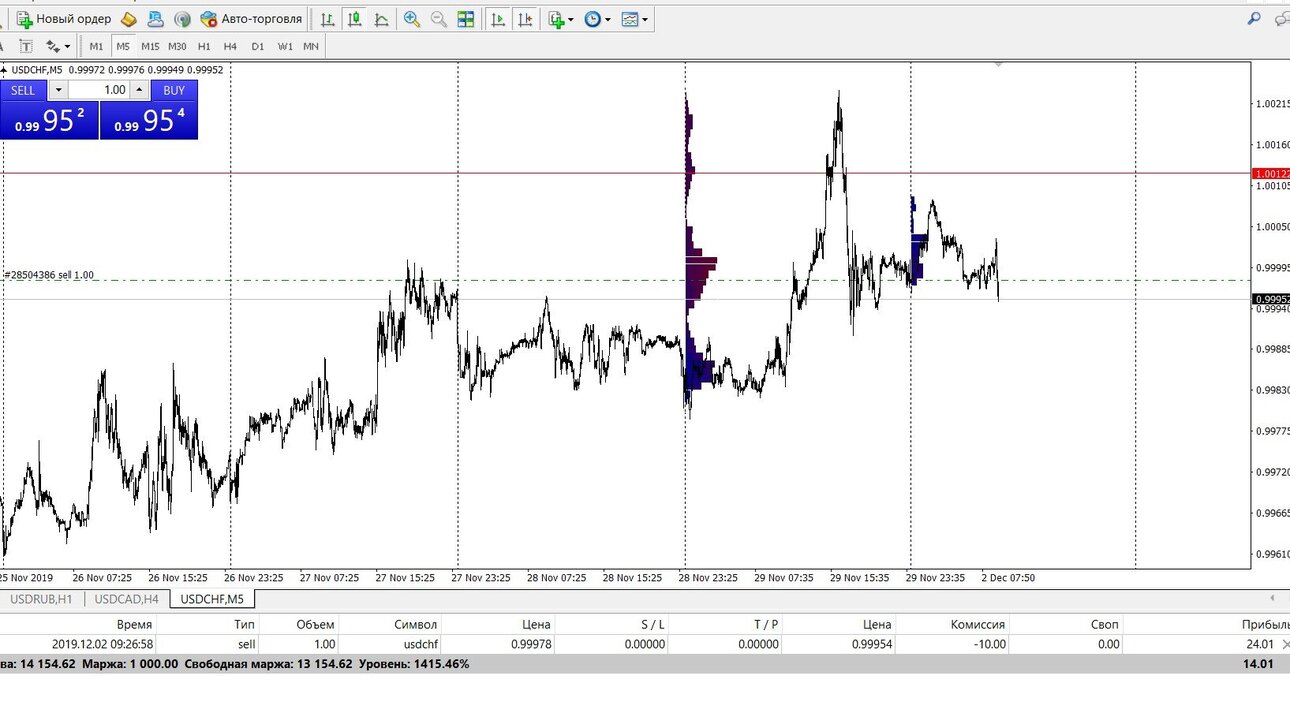Expand the periods clock dropdown arrow

(608, 19)
